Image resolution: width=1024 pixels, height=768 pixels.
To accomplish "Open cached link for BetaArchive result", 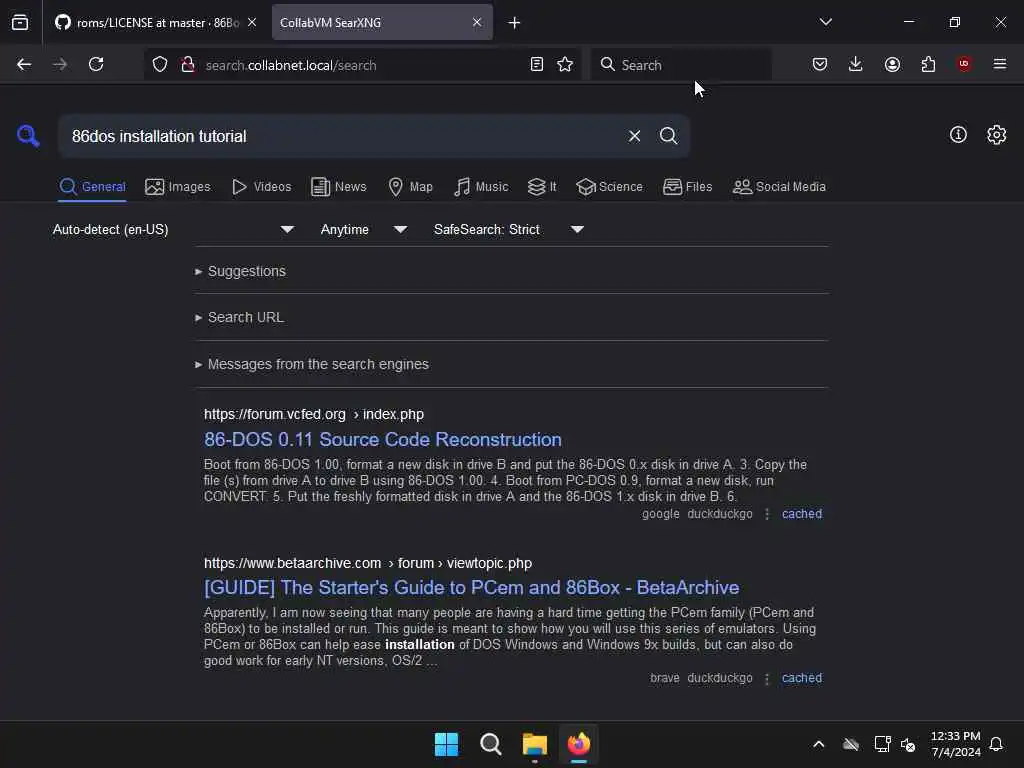I will click(x=802, y=678).
